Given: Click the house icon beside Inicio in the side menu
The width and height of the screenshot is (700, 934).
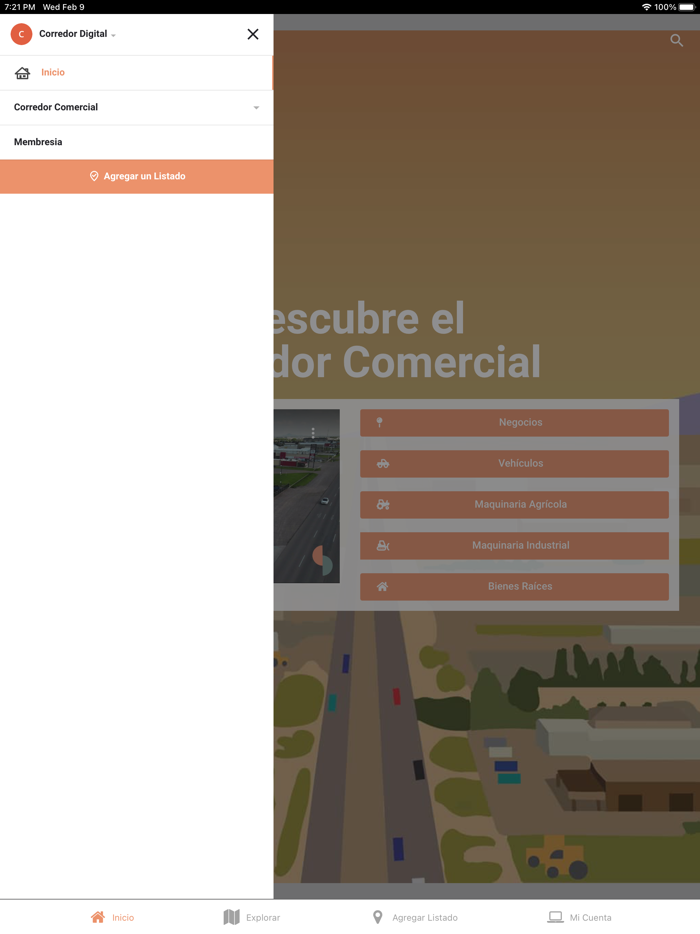Looking at the screenshot, I should coord(23,73).
